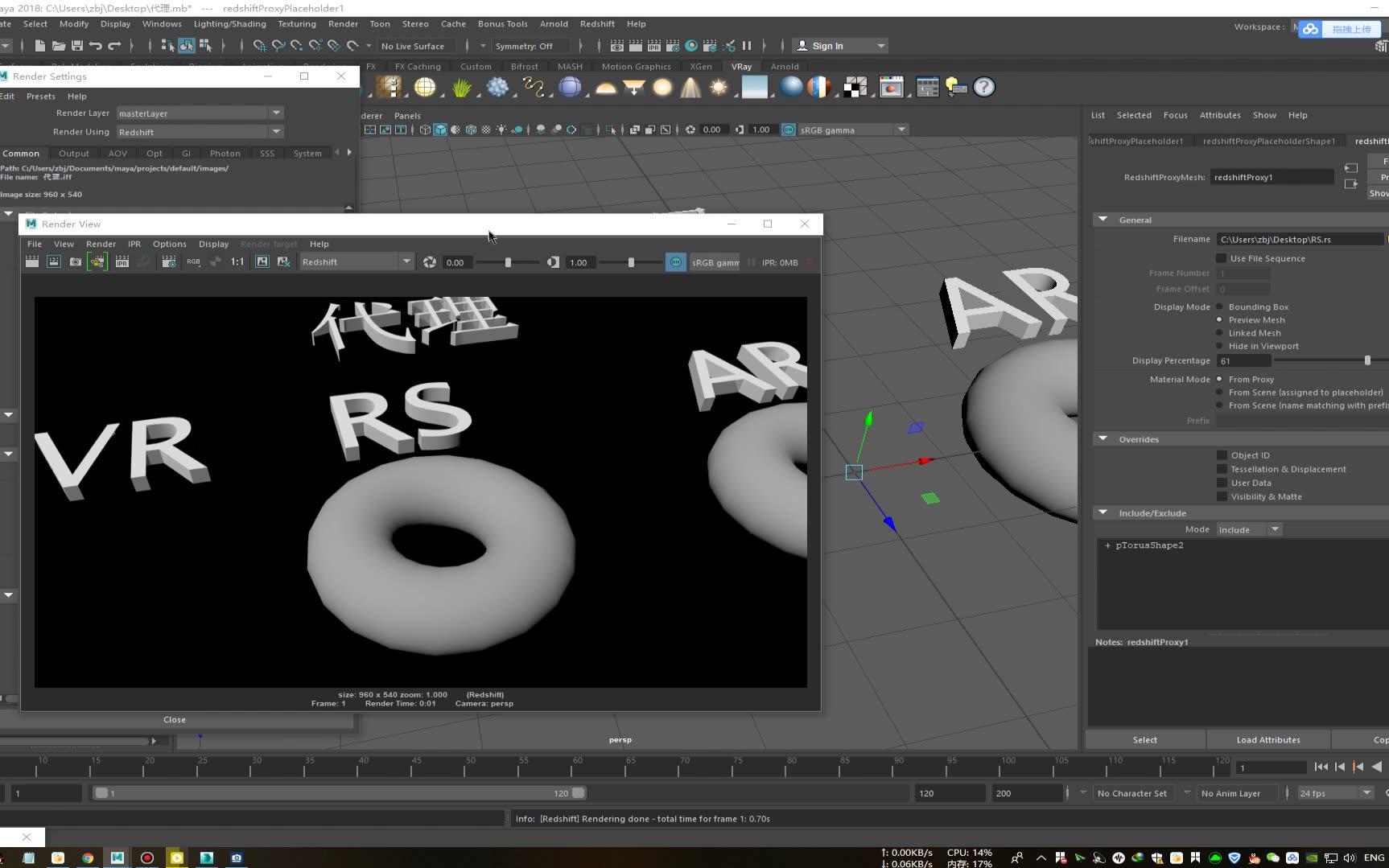The width and height of the screenshot is (1389, 868).
Task: Open the viewport sRGB gamma dropdown
Action: [x=853, y=130]
